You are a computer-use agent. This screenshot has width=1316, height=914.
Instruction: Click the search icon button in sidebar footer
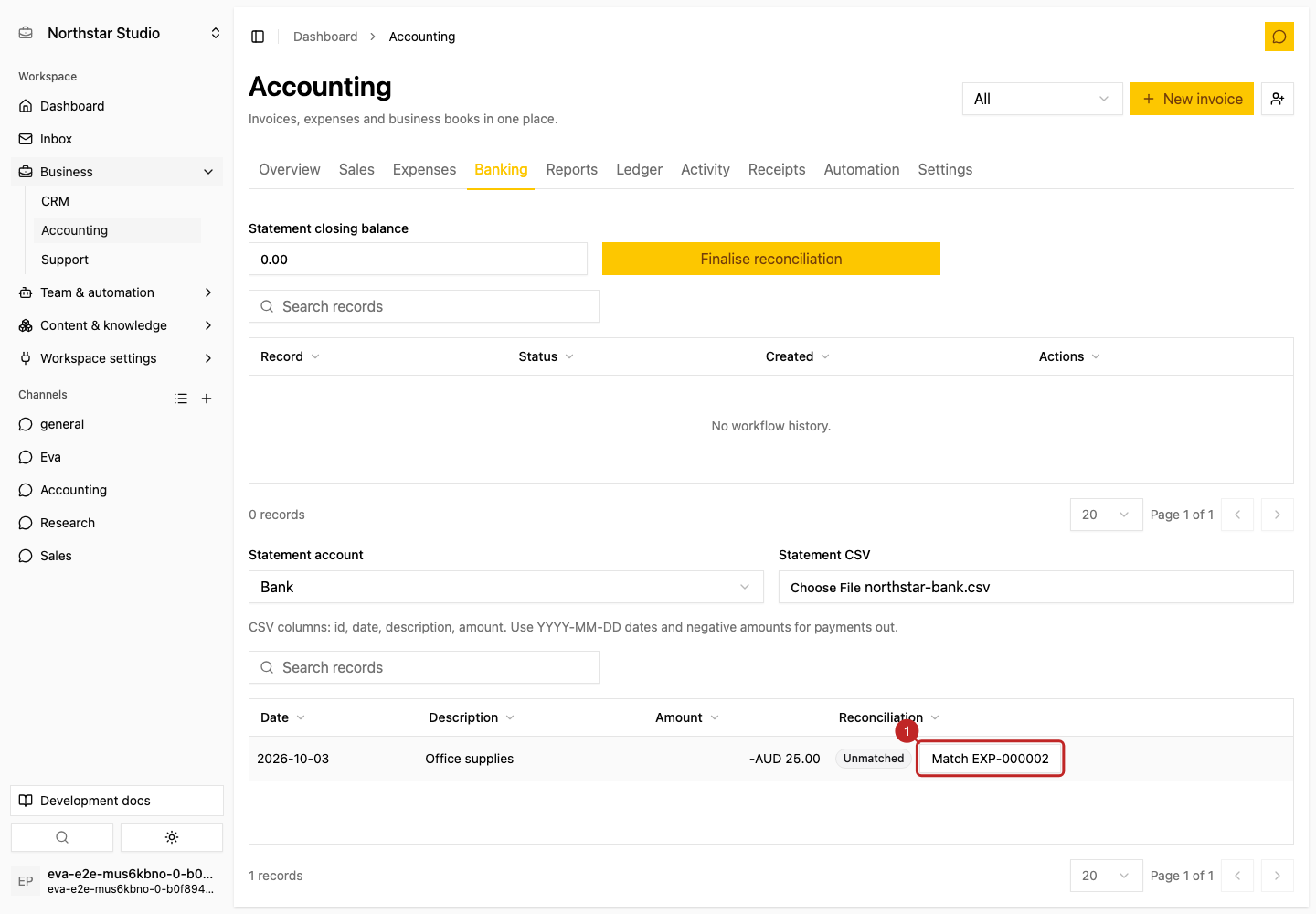point(62,837)
